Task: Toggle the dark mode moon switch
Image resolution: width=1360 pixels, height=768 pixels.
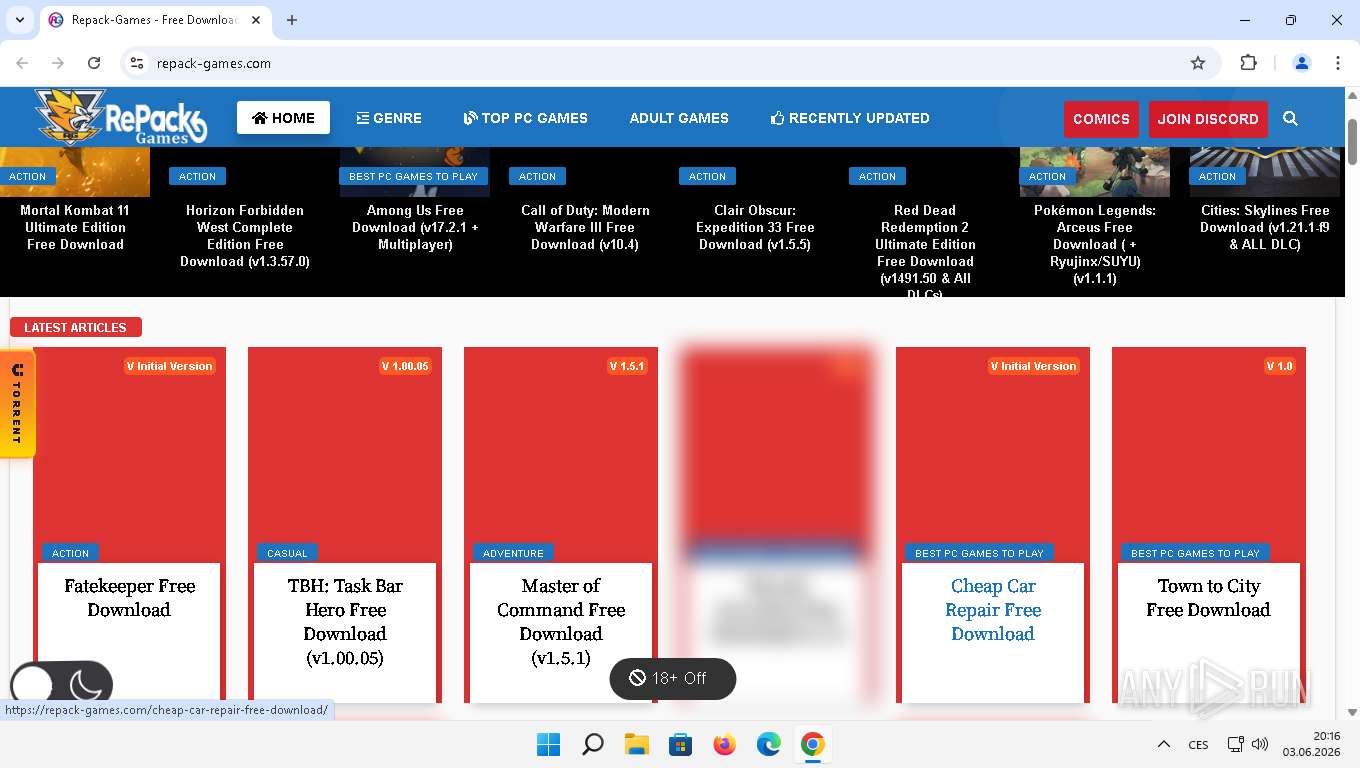Action: coord(62,685)
